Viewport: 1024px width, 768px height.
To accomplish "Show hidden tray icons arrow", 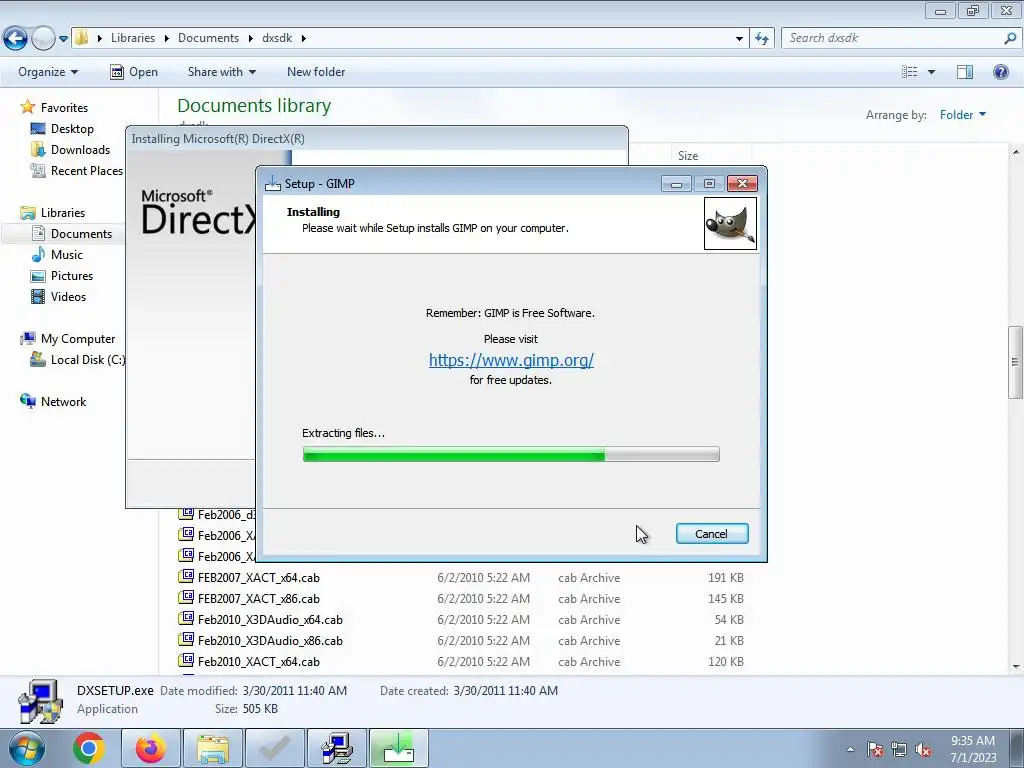I will pos(850,749).
